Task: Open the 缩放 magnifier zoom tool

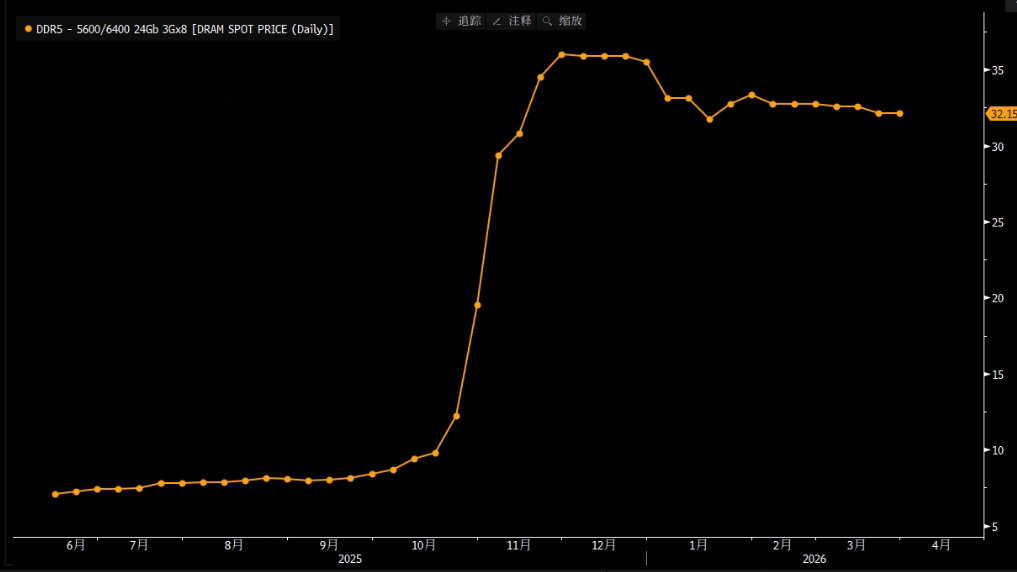Action: pos(562,21)
